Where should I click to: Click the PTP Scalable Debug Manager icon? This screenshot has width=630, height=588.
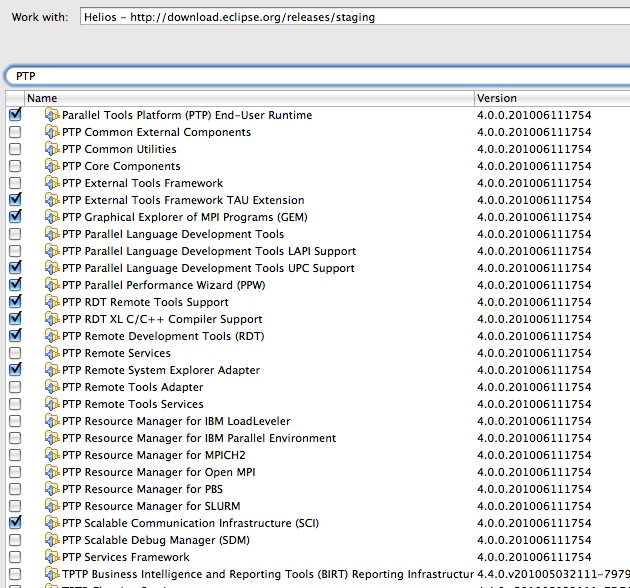click(x=52, y=540)
